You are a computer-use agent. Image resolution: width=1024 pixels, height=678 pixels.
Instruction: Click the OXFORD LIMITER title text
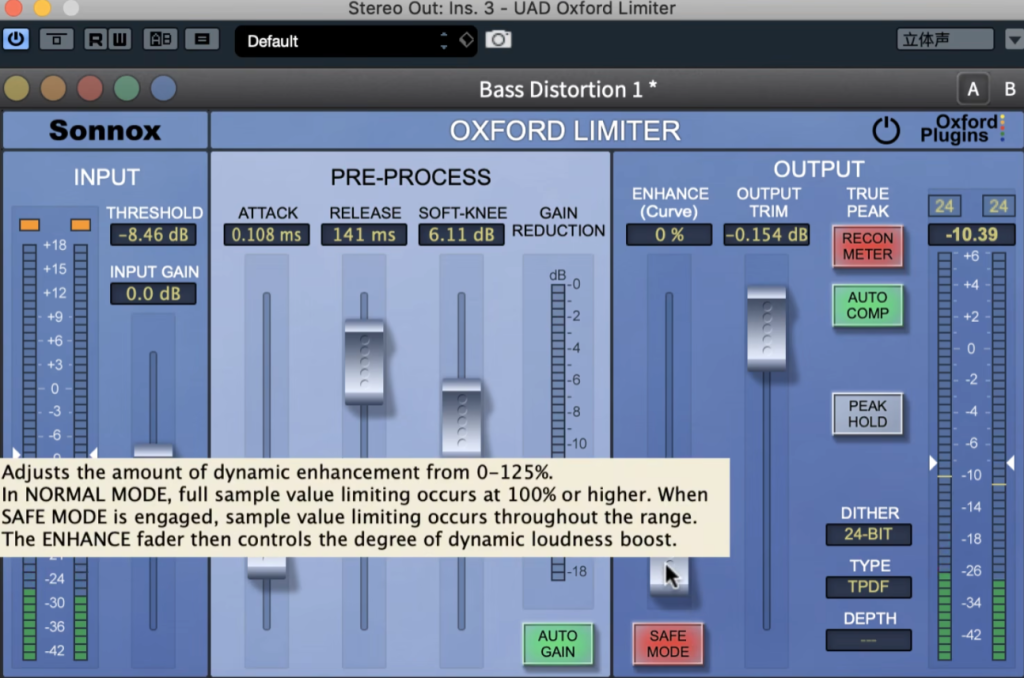point(565,131)
